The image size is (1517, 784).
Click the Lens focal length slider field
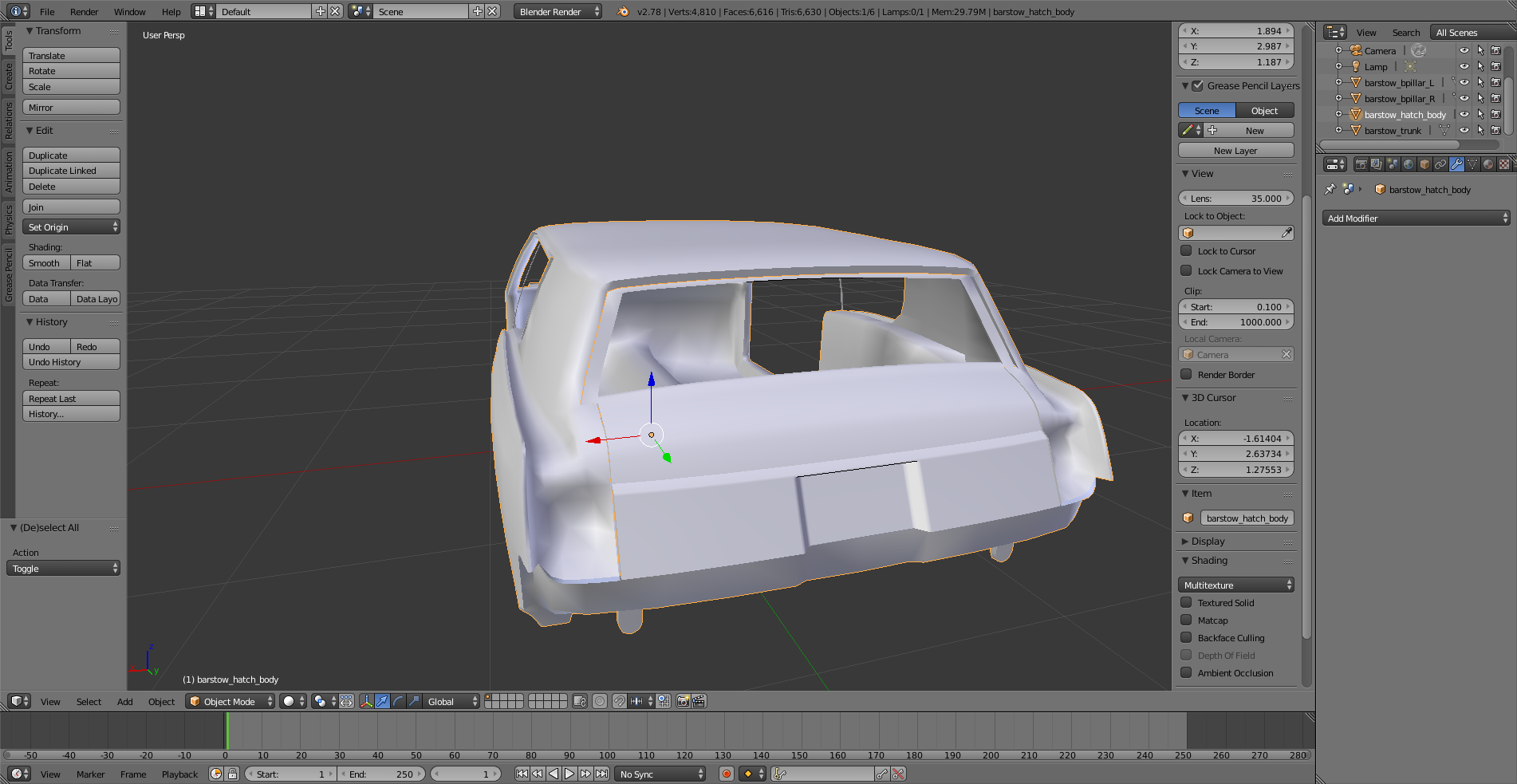coord(1235,199)
